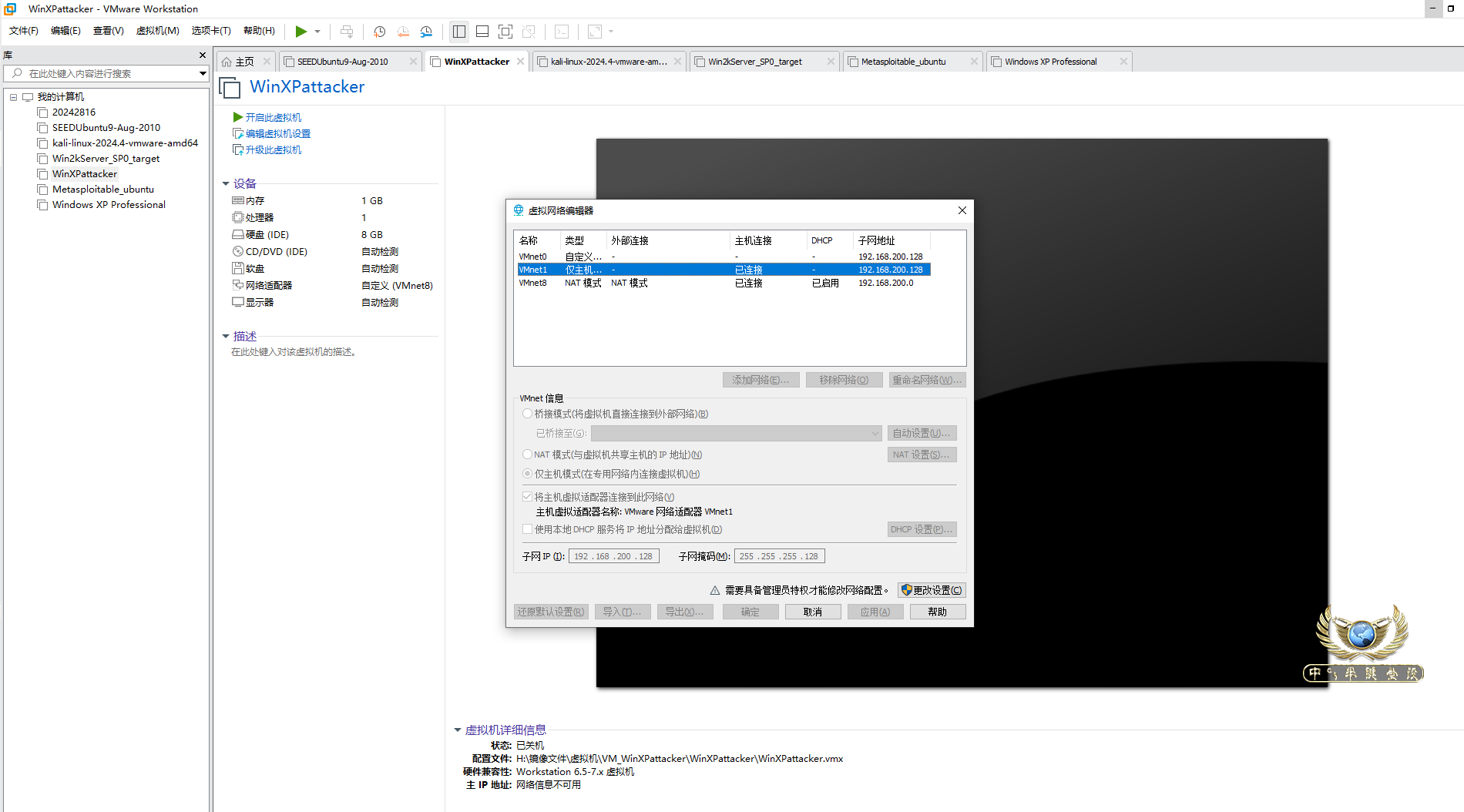Open the 帮助(H) menu

click(259, 31)
